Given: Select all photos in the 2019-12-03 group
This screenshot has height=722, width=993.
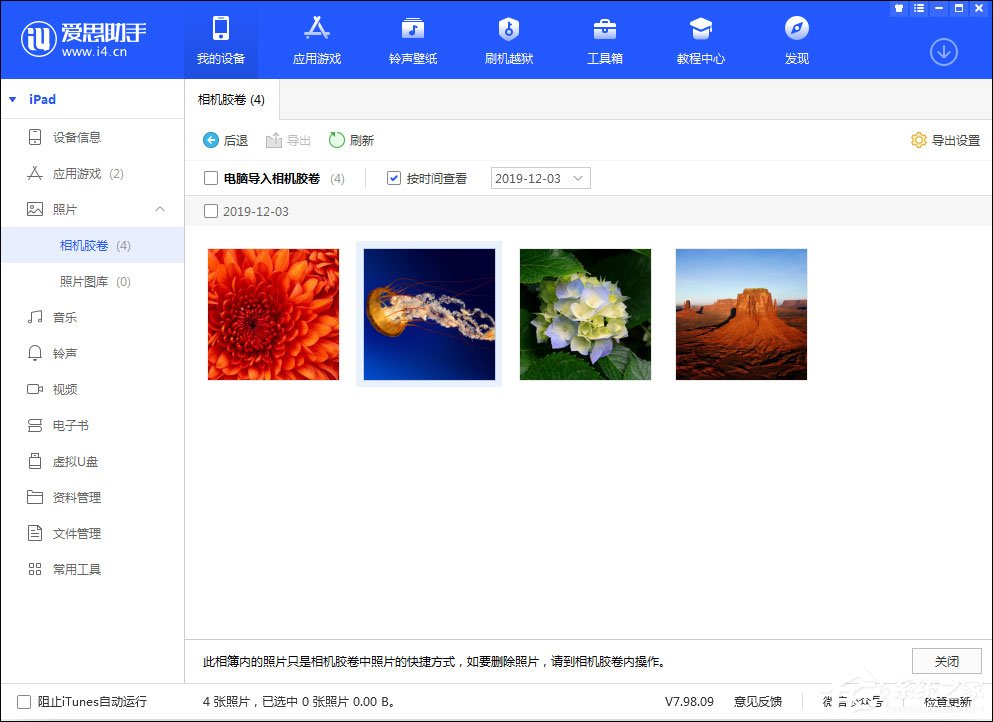Looking at the screenshot, I should 211,212.
